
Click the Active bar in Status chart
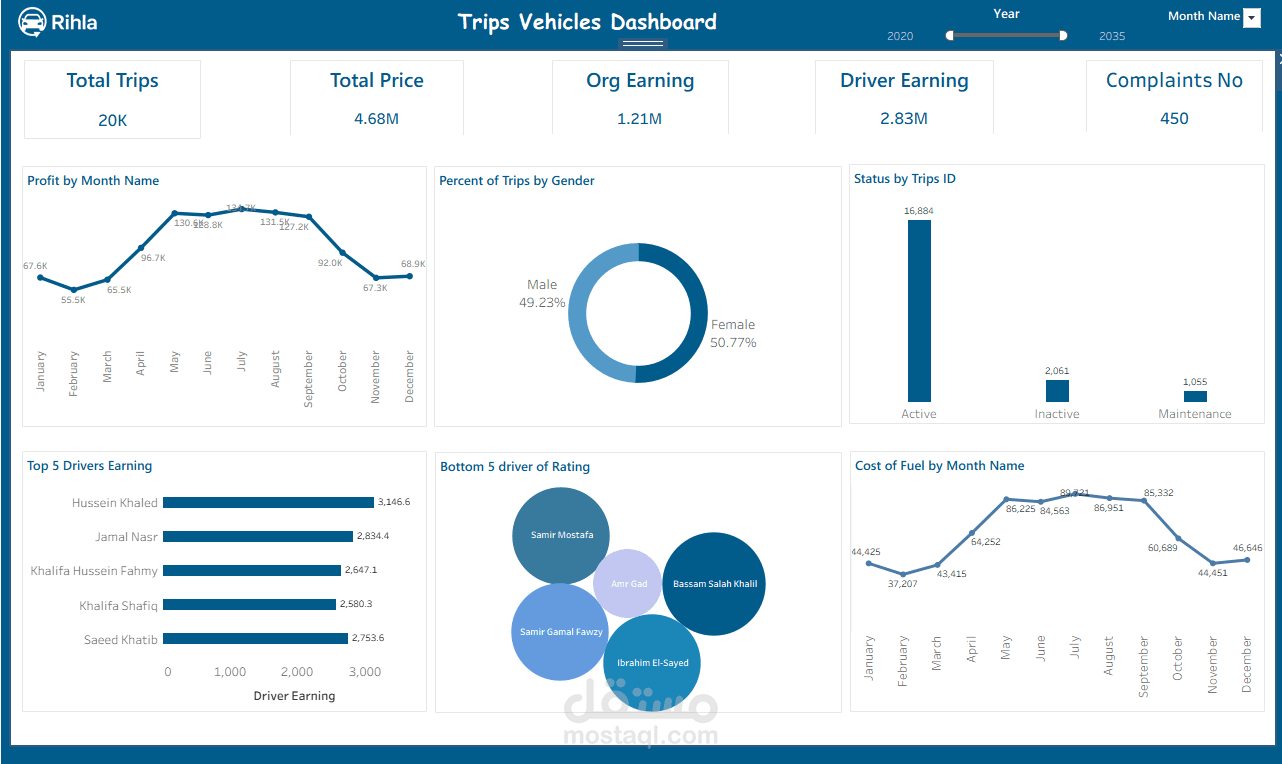(918, 312)
